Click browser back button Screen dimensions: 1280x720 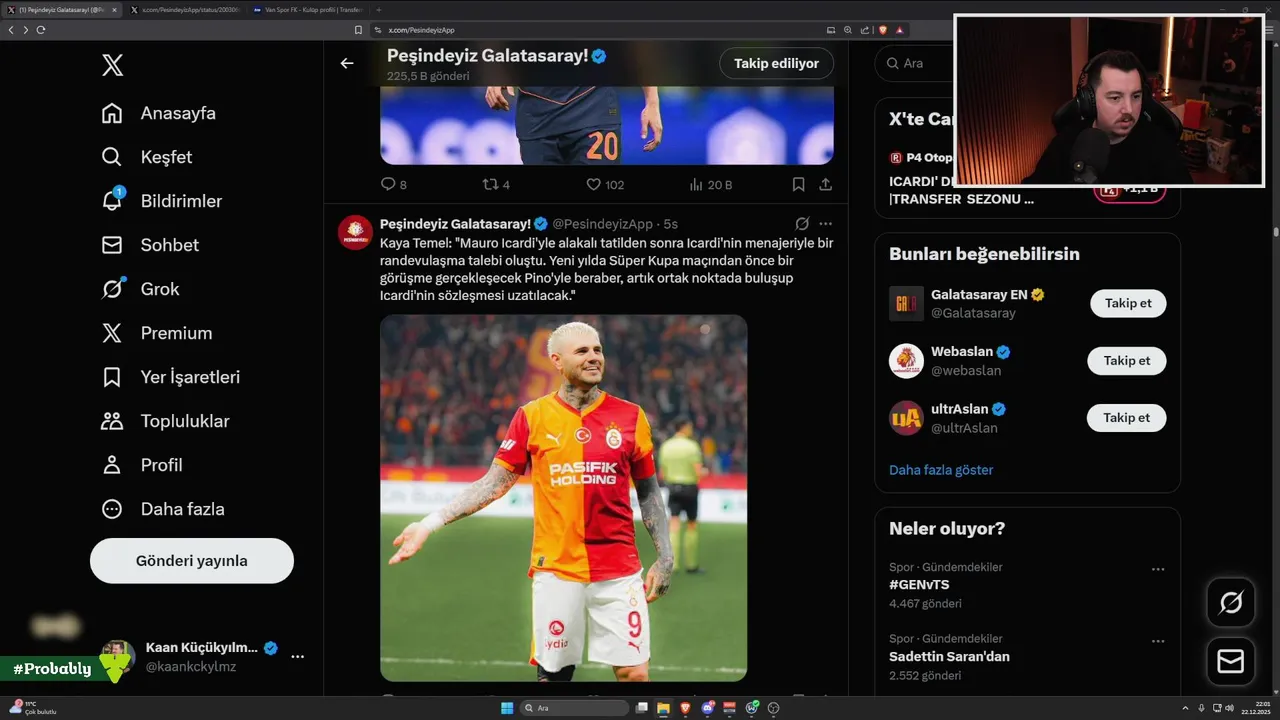(10, 30)
